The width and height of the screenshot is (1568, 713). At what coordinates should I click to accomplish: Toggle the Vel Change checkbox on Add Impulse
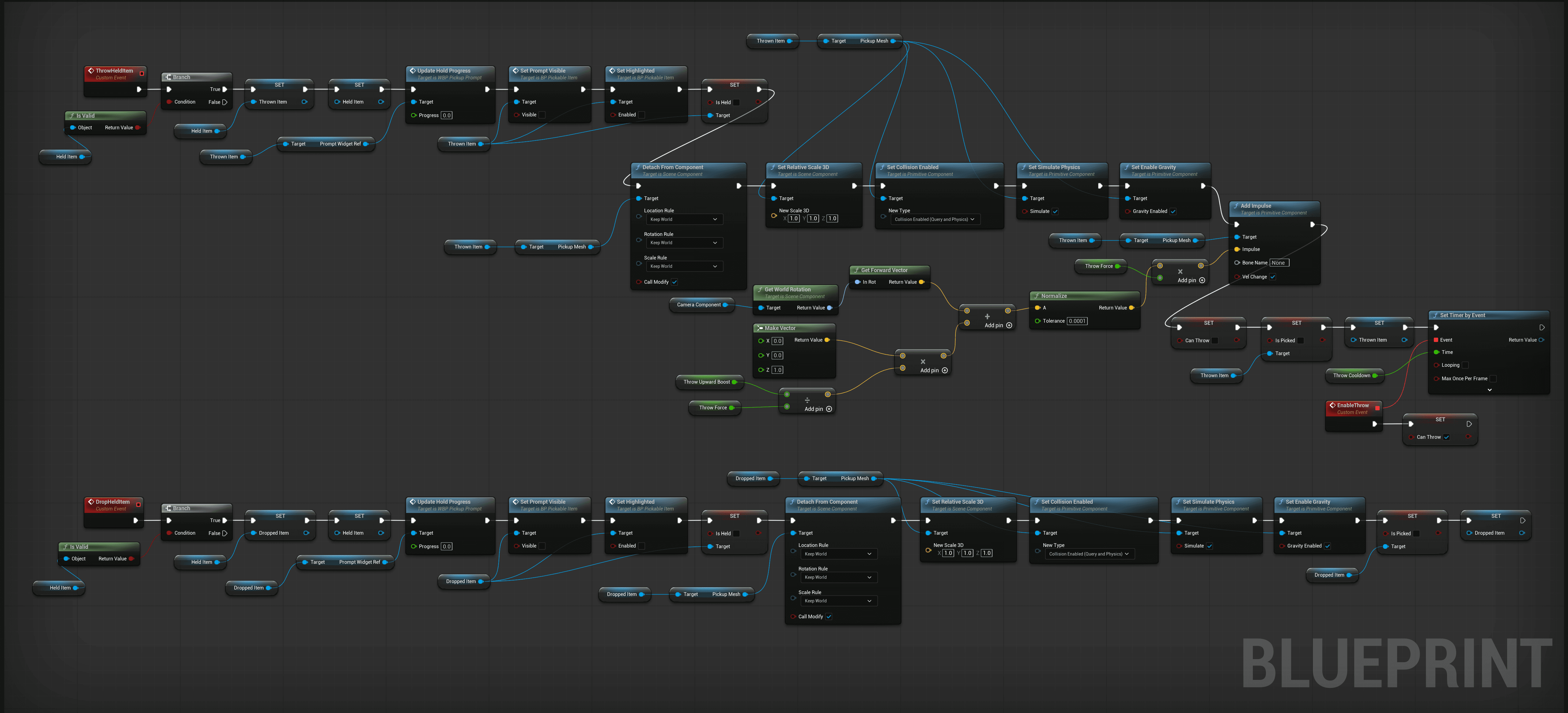tap(1272, 277)
